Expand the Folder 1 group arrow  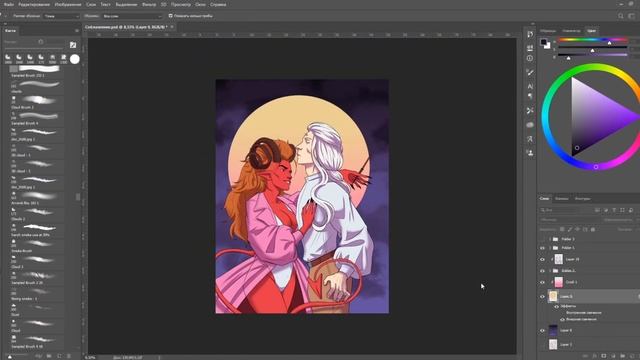[x=550, y=248]
